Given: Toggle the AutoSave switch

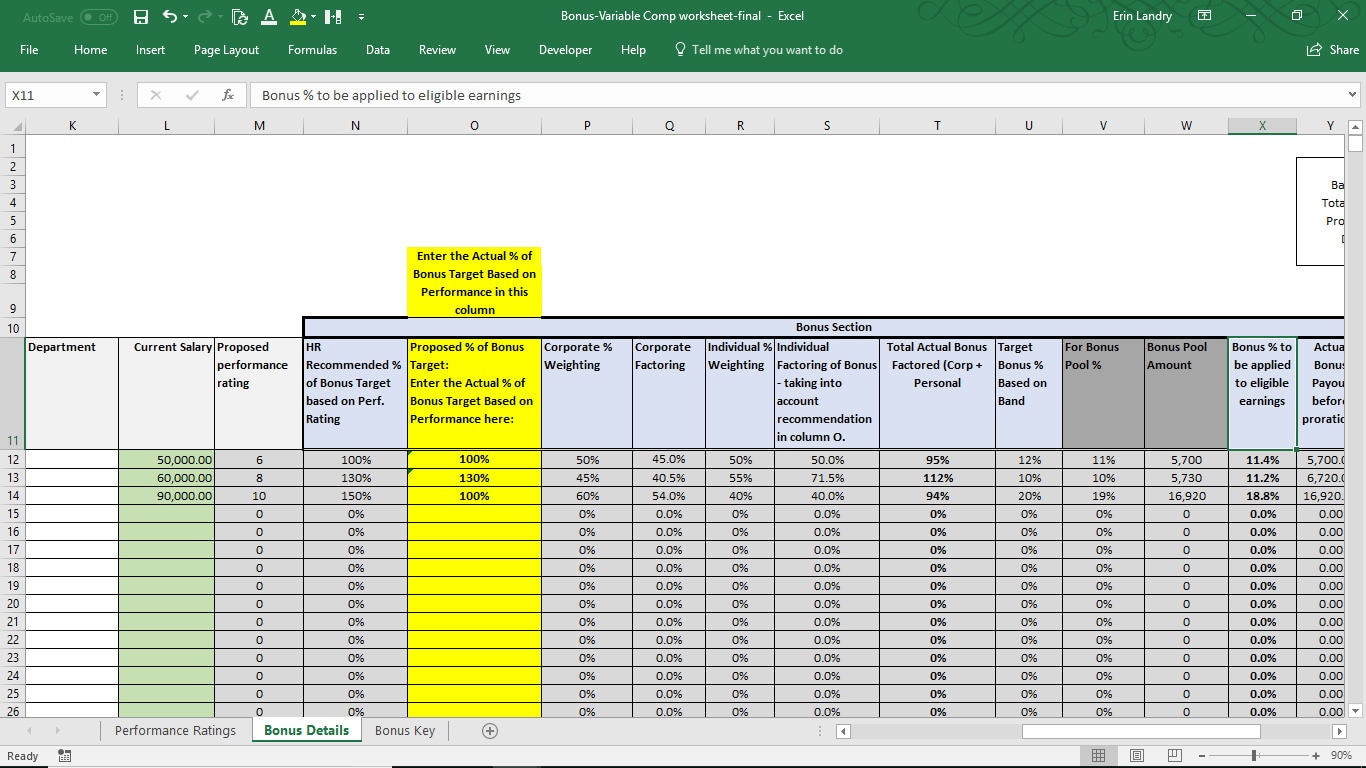Looking at the screenshot, I should (x=98, y=17).
